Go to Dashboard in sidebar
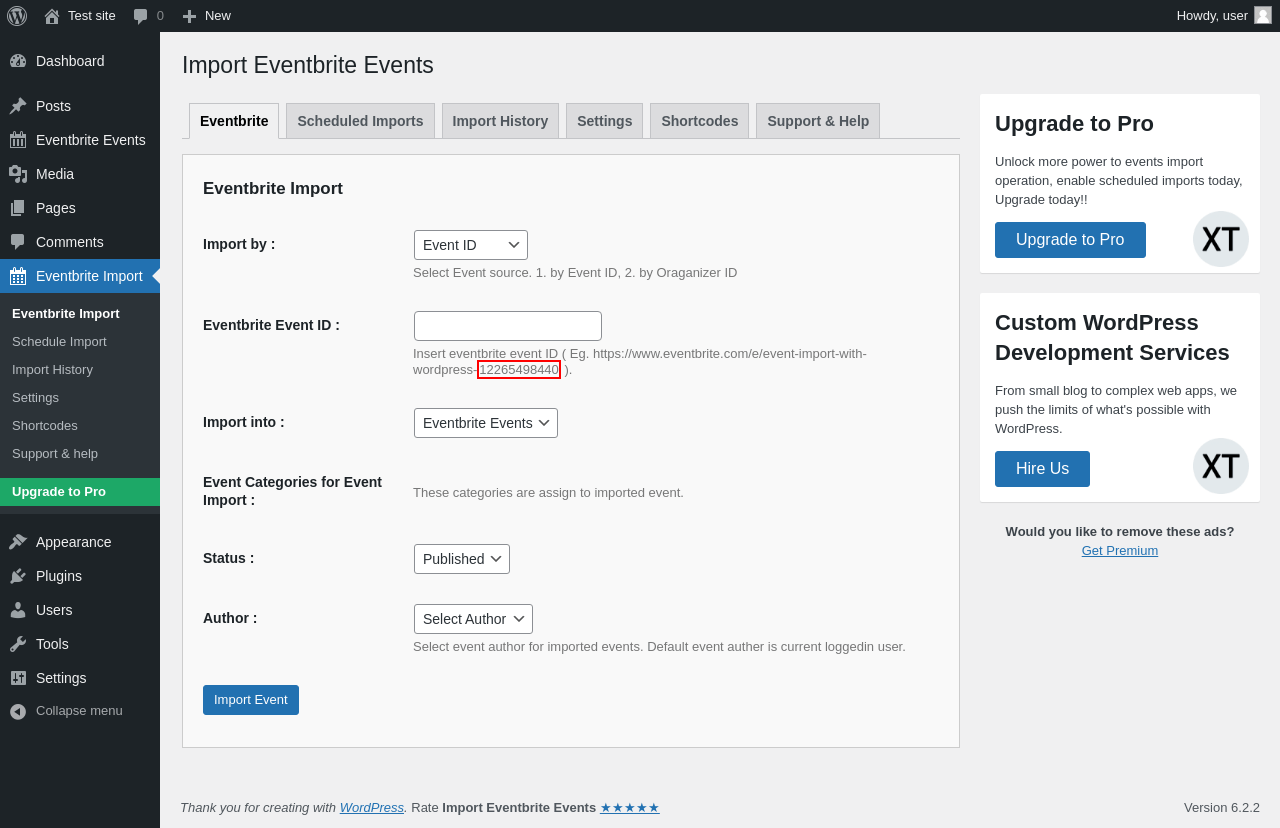 (x=80, y=61)
